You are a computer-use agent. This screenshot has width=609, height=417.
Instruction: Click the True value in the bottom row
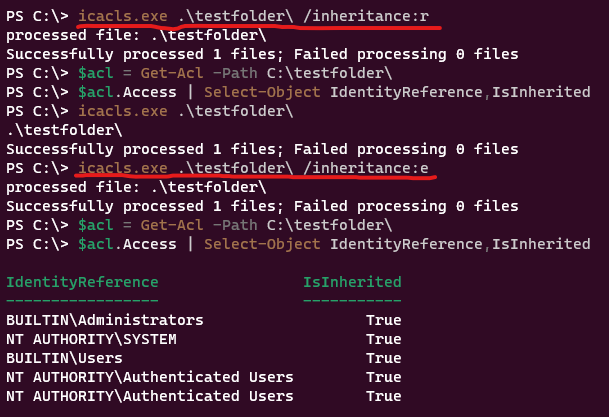point(383,396)
